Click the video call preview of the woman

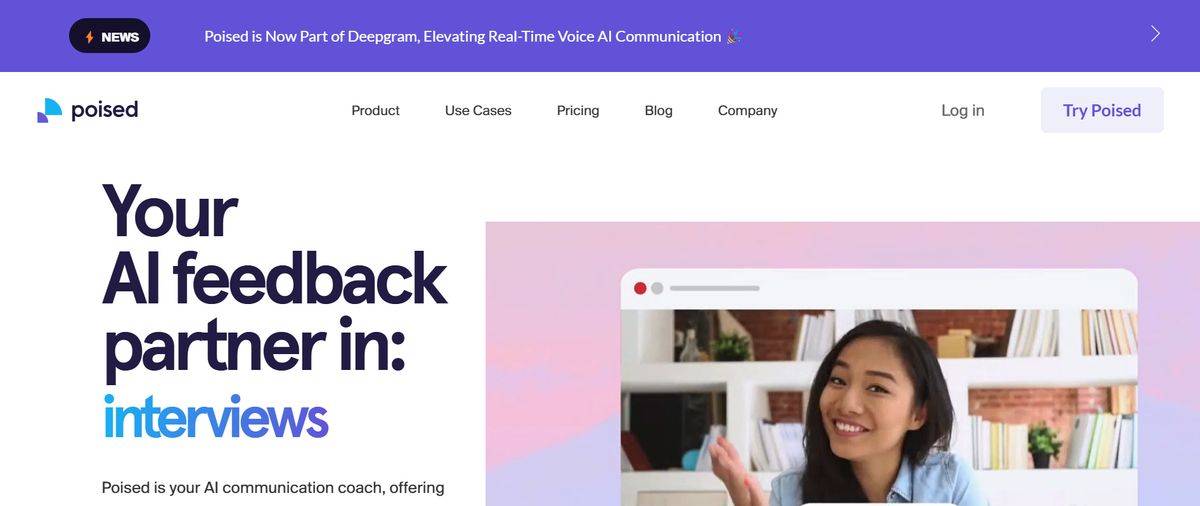[879, 407]
